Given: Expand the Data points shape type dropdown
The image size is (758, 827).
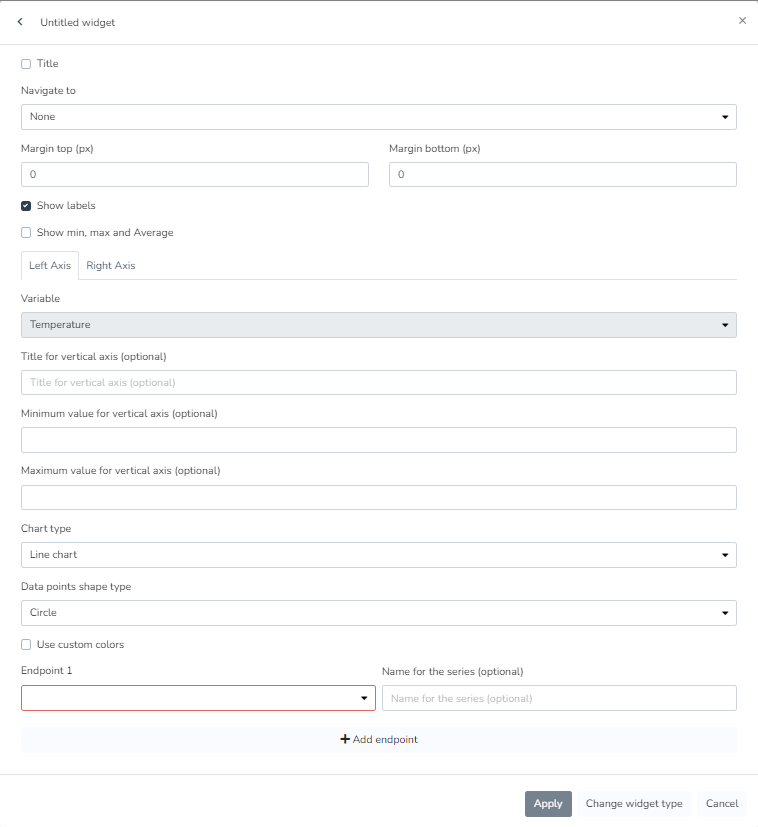Looking at the screenshot, I should tap(378, 613).
